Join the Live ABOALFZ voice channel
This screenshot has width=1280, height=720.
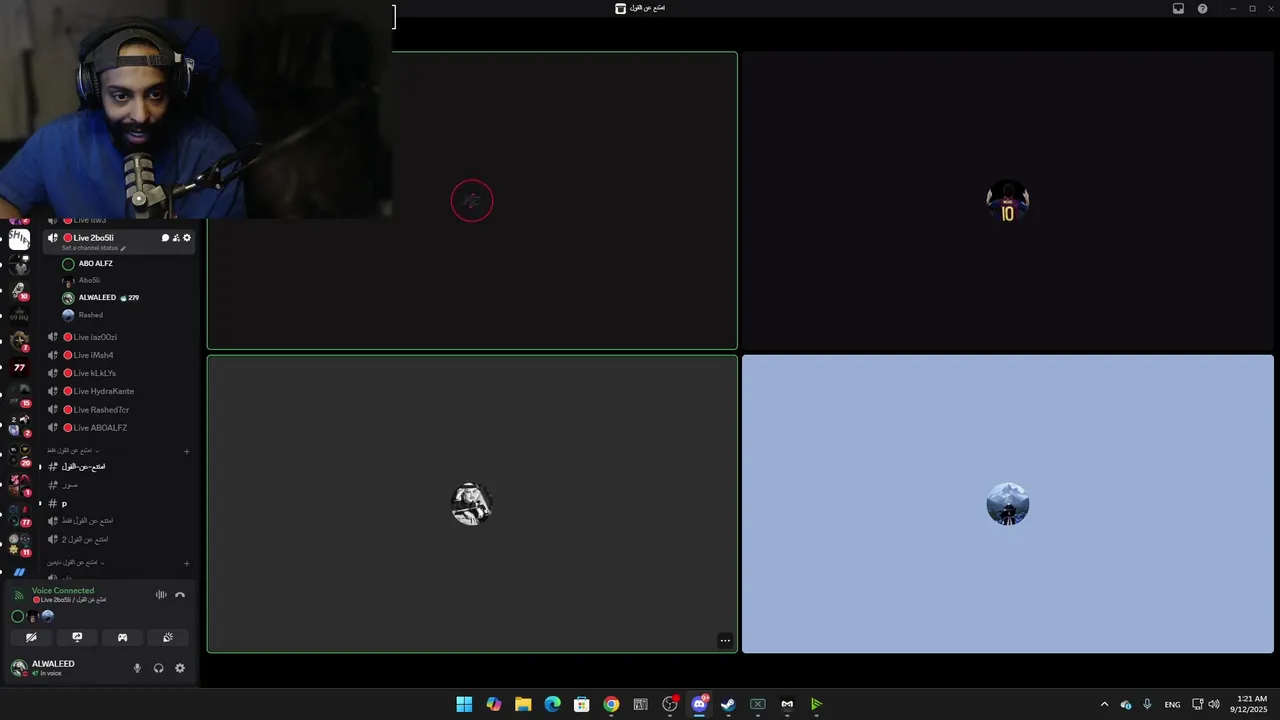pyautogui.click(x=118, y=428)
